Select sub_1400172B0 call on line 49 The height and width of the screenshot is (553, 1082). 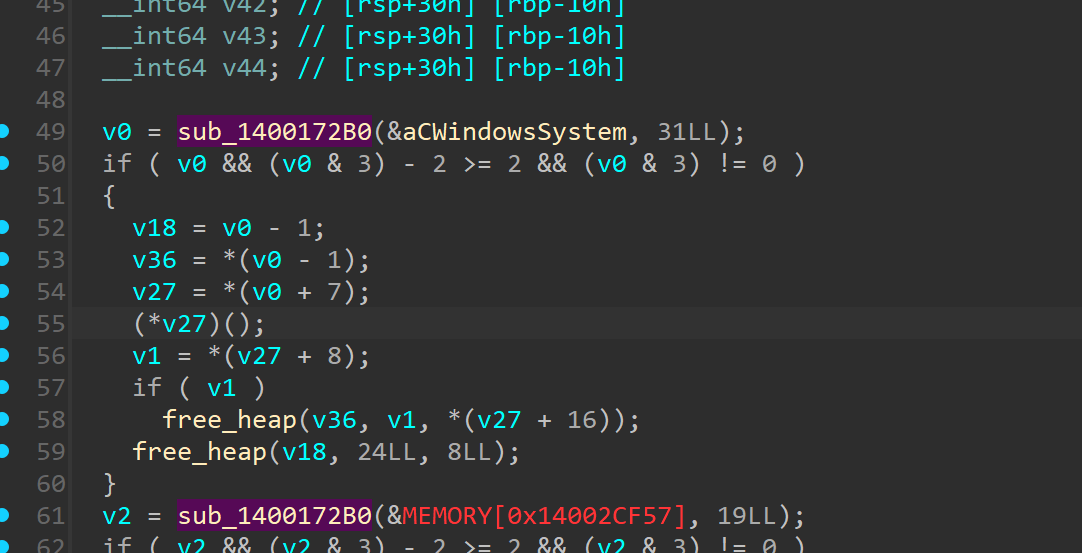(x=274, y=132)
